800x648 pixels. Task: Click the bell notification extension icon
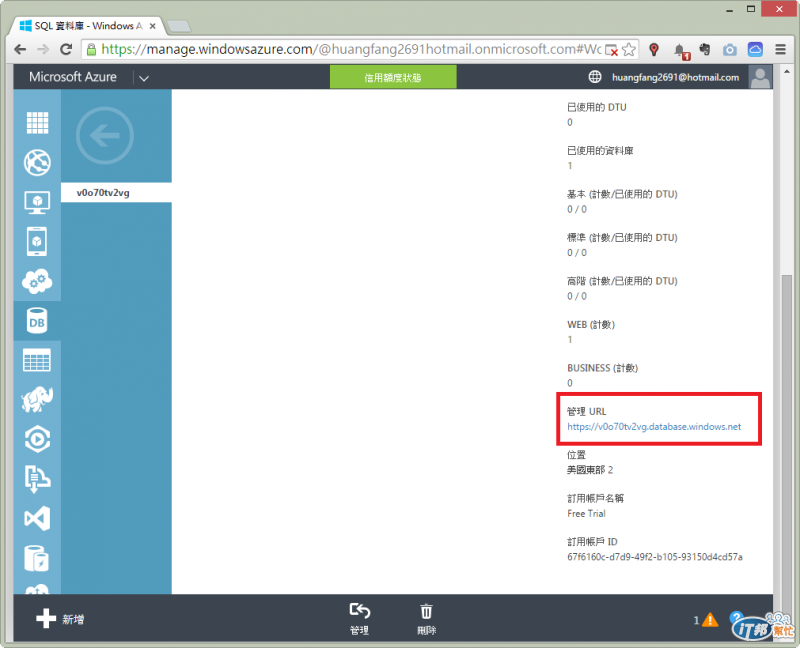680,51
